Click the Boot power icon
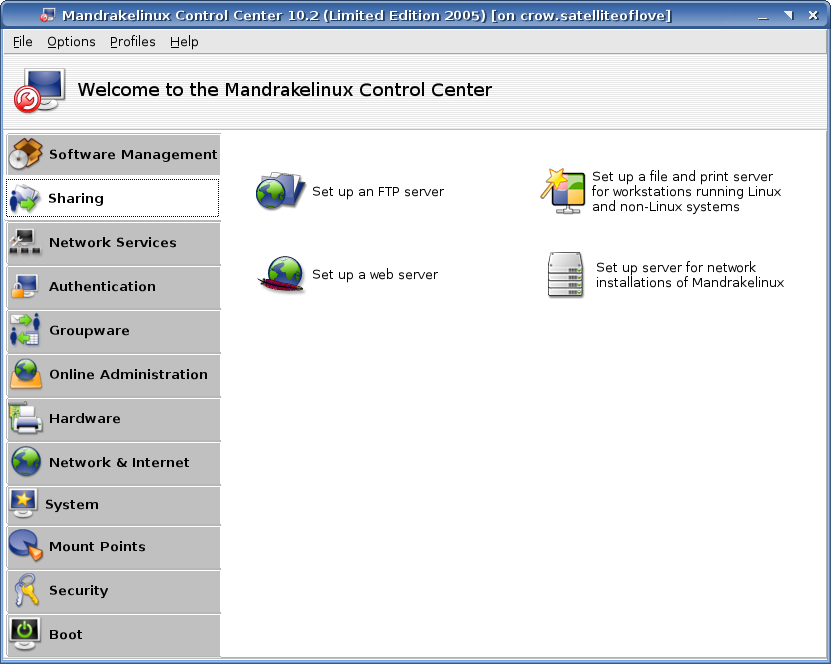The width and height of the screenshot is (831, 664). point(26,634)
